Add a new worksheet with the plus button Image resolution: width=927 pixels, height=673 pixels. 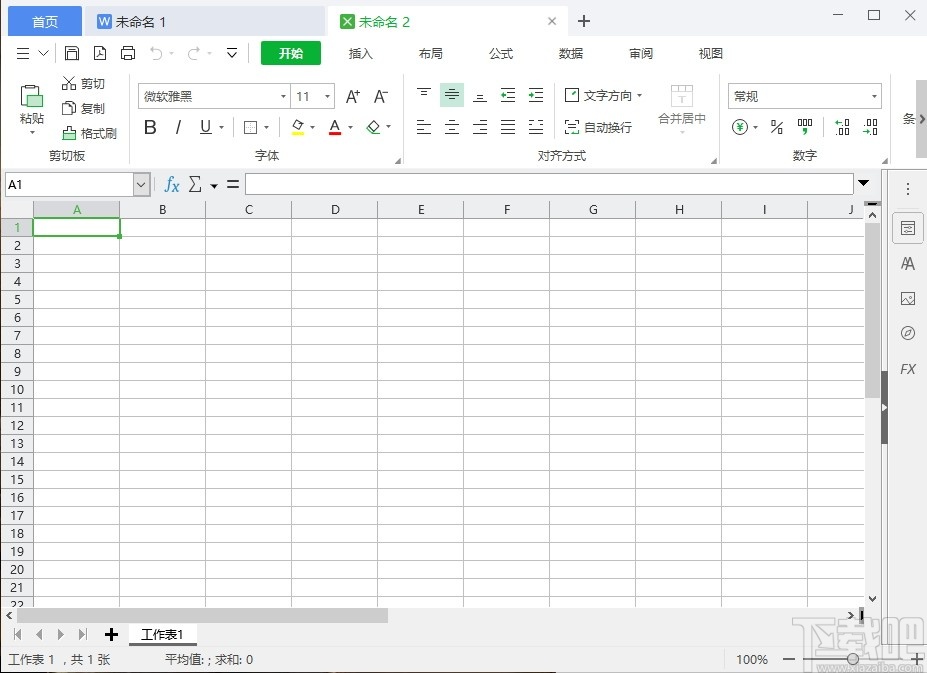coord(110,634)
